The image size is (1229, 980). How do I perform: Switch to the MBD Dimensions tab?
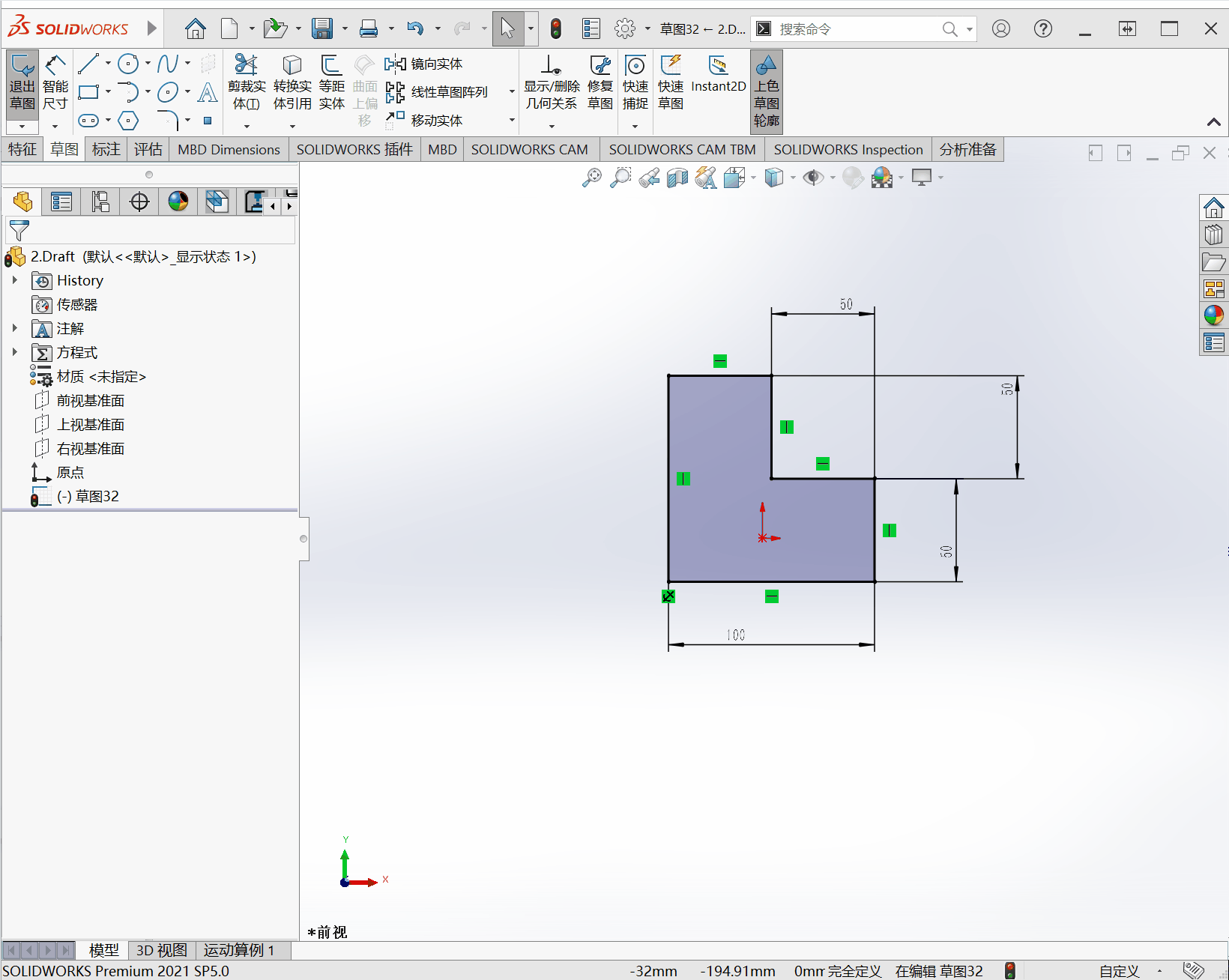click(229, 149)
